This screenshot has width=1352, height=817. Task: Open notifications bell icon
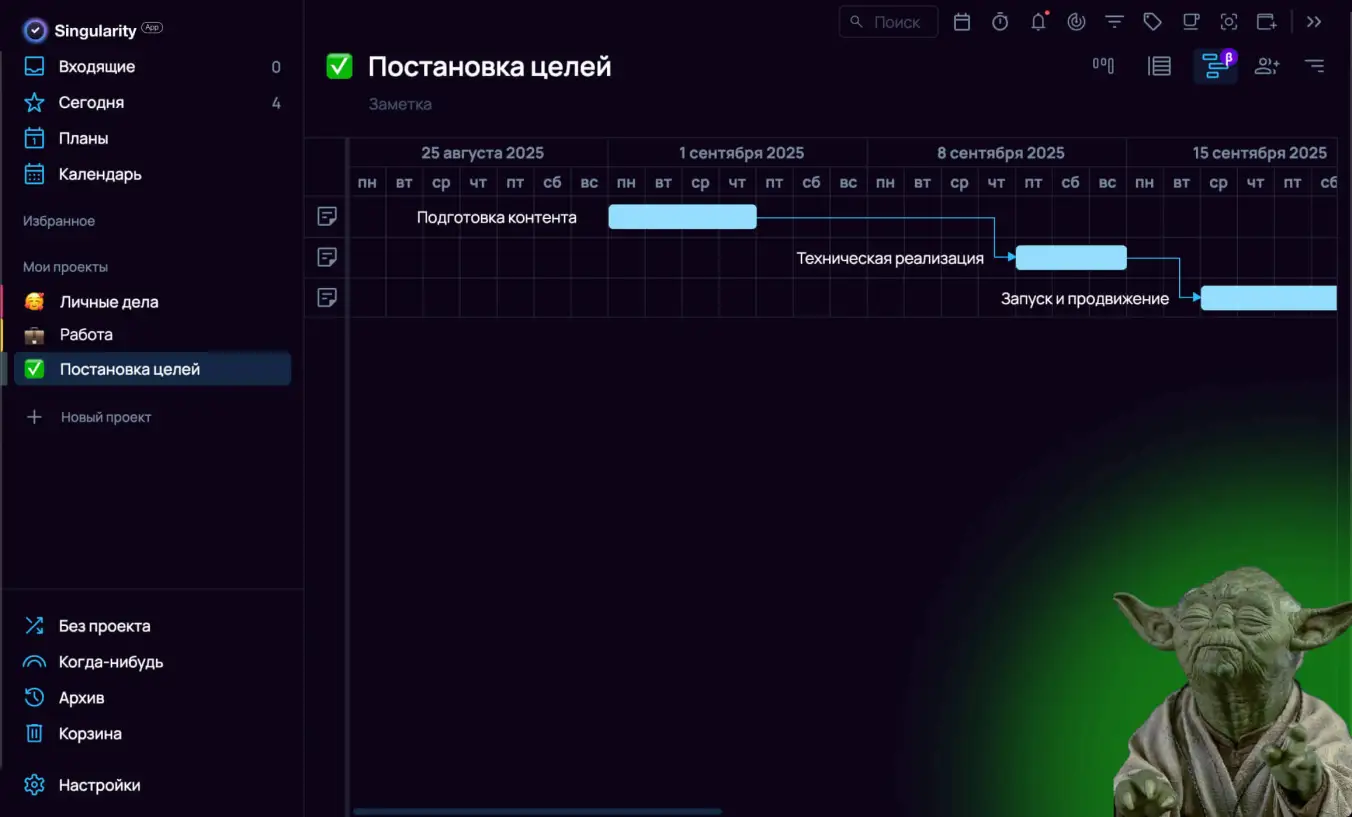pos(1039,22)
